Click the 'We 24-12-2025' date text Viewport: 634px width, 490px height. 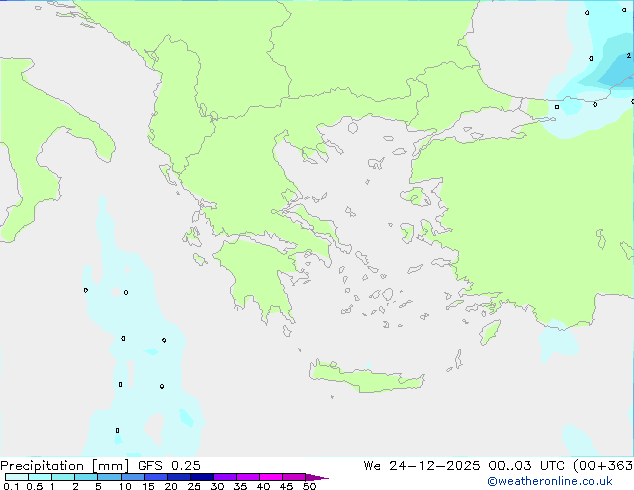click(422, 466)
